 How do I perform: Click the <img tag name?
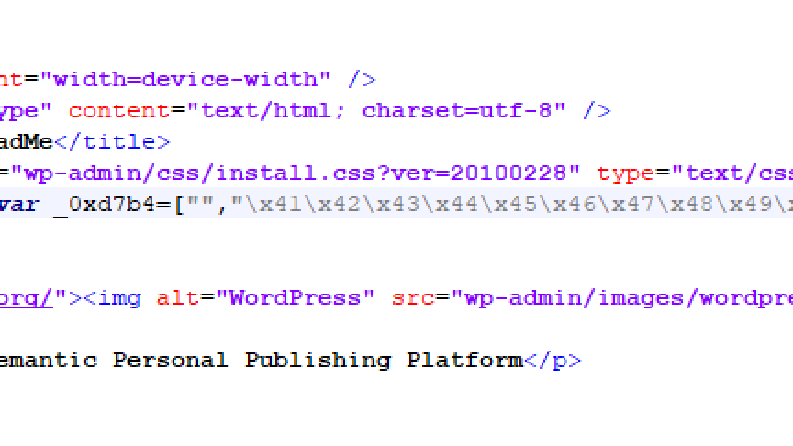[112, 299]
